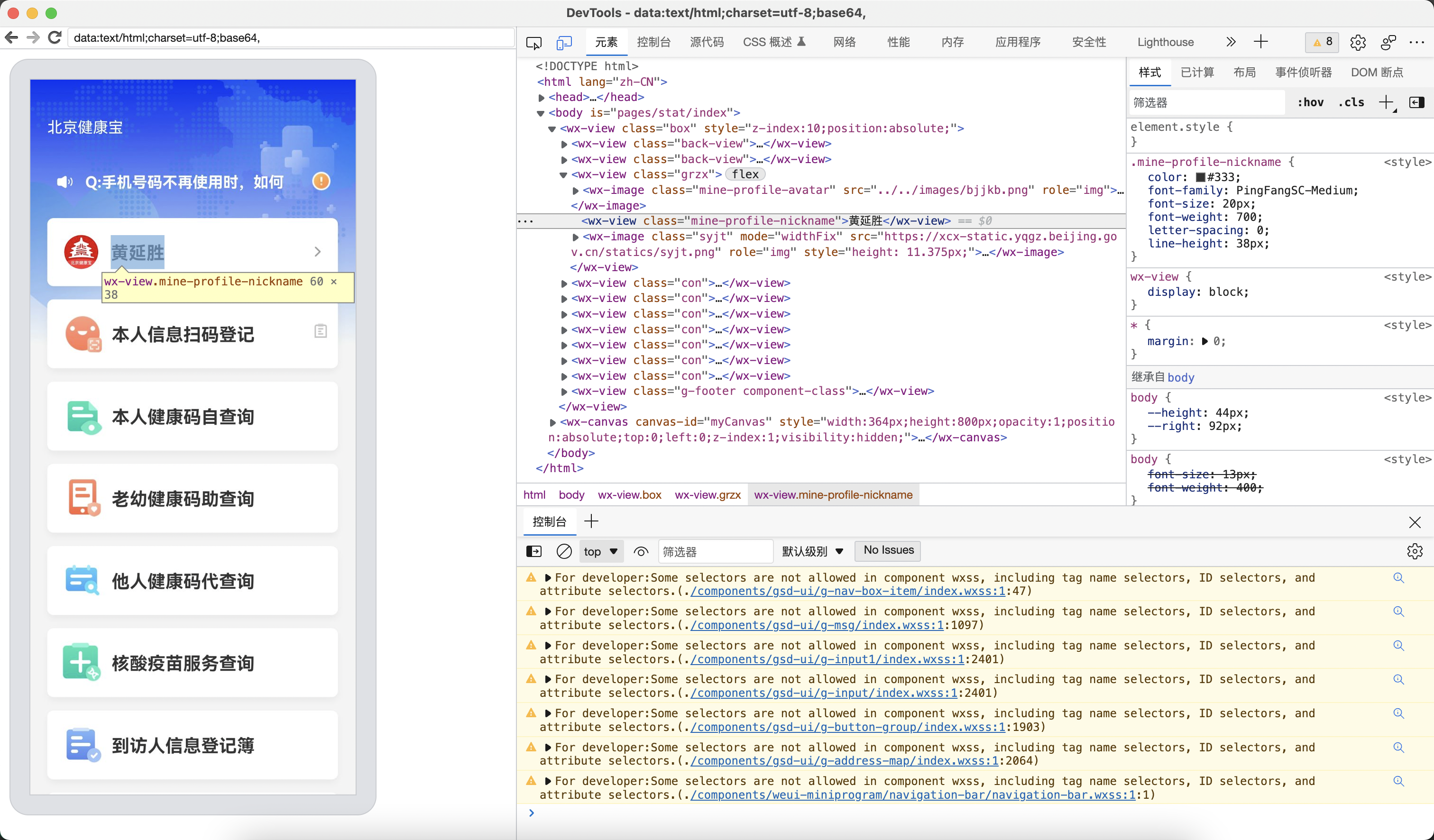Click the clear console icon
The height and width of the screenshot is (840, 1434).
563,551
